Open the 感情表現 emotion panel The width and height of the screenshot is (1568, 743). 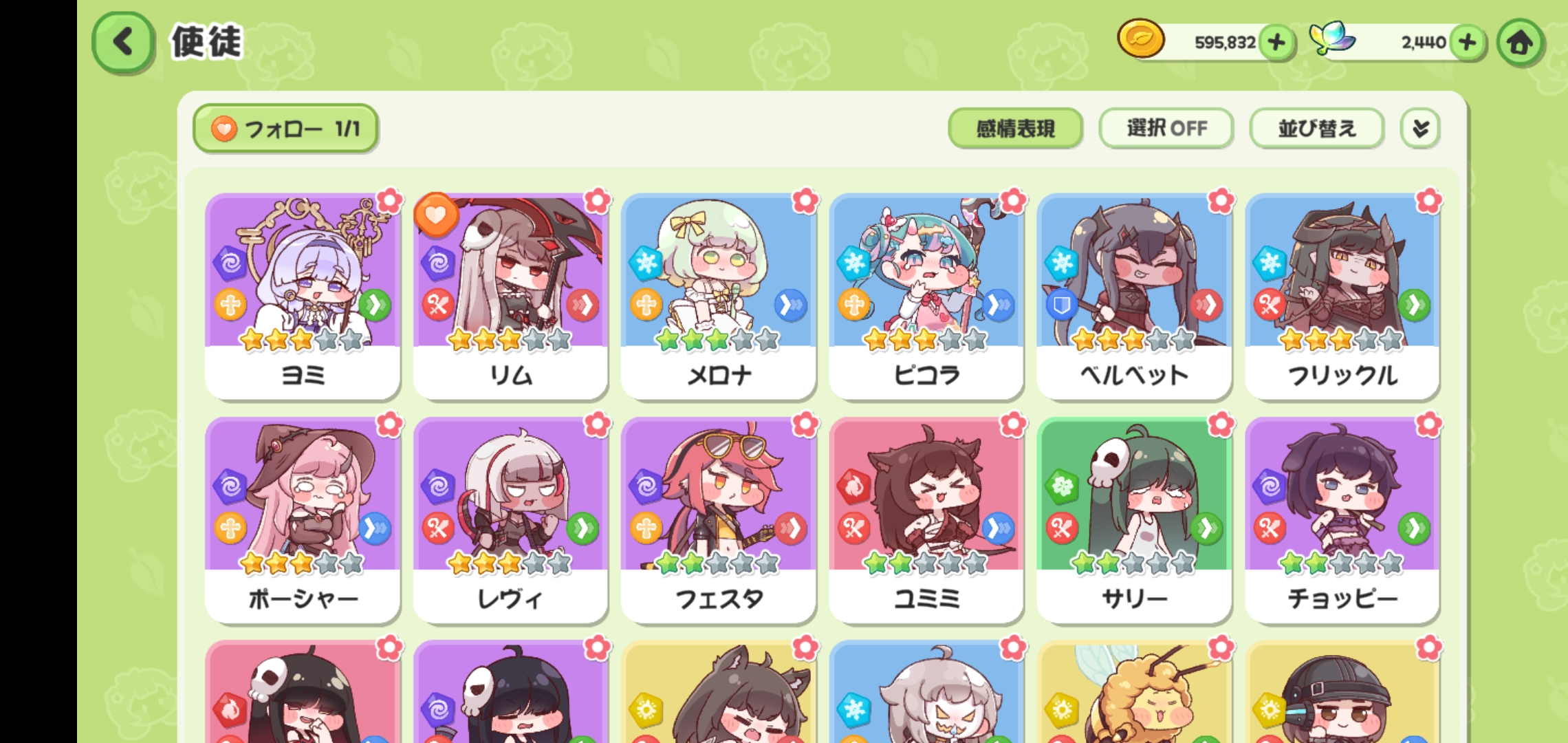point(1015,129)
